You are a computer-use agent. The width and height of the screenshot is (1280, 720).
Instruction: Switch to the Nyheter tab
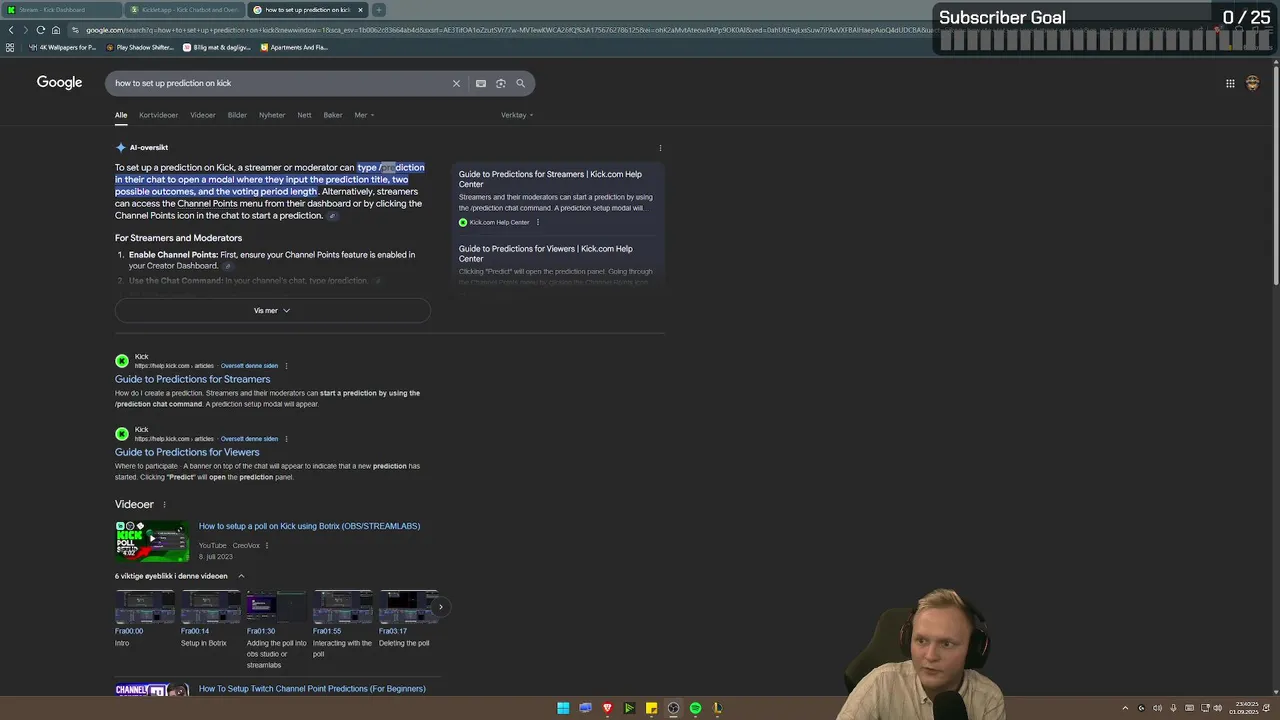pos(272,115)
